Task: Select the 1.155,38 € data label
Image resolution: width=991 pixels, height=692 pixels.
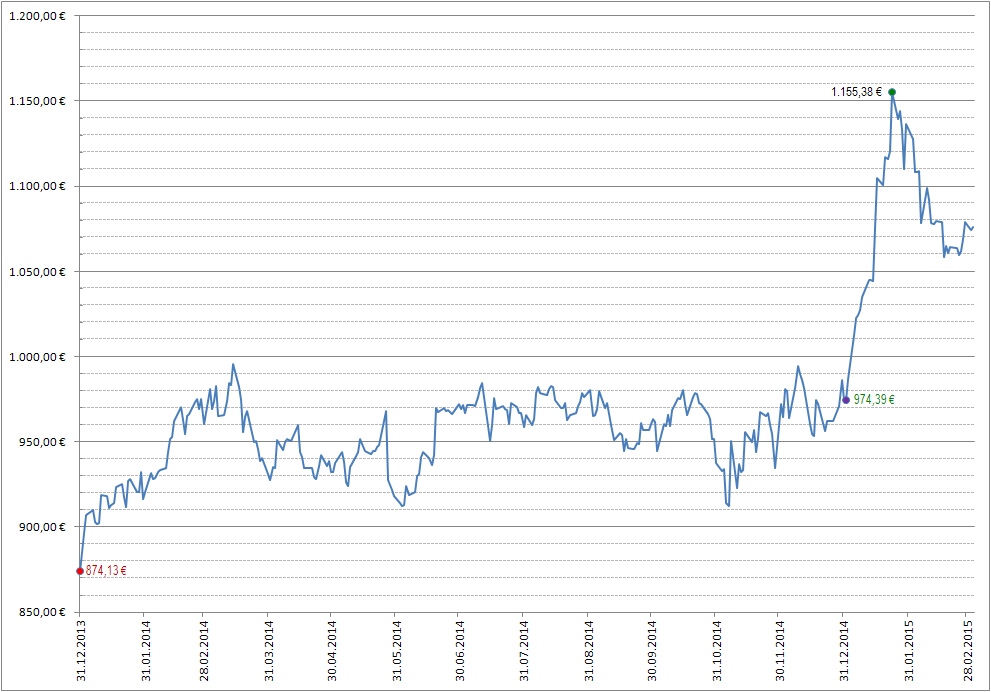Action: [856, 92]
